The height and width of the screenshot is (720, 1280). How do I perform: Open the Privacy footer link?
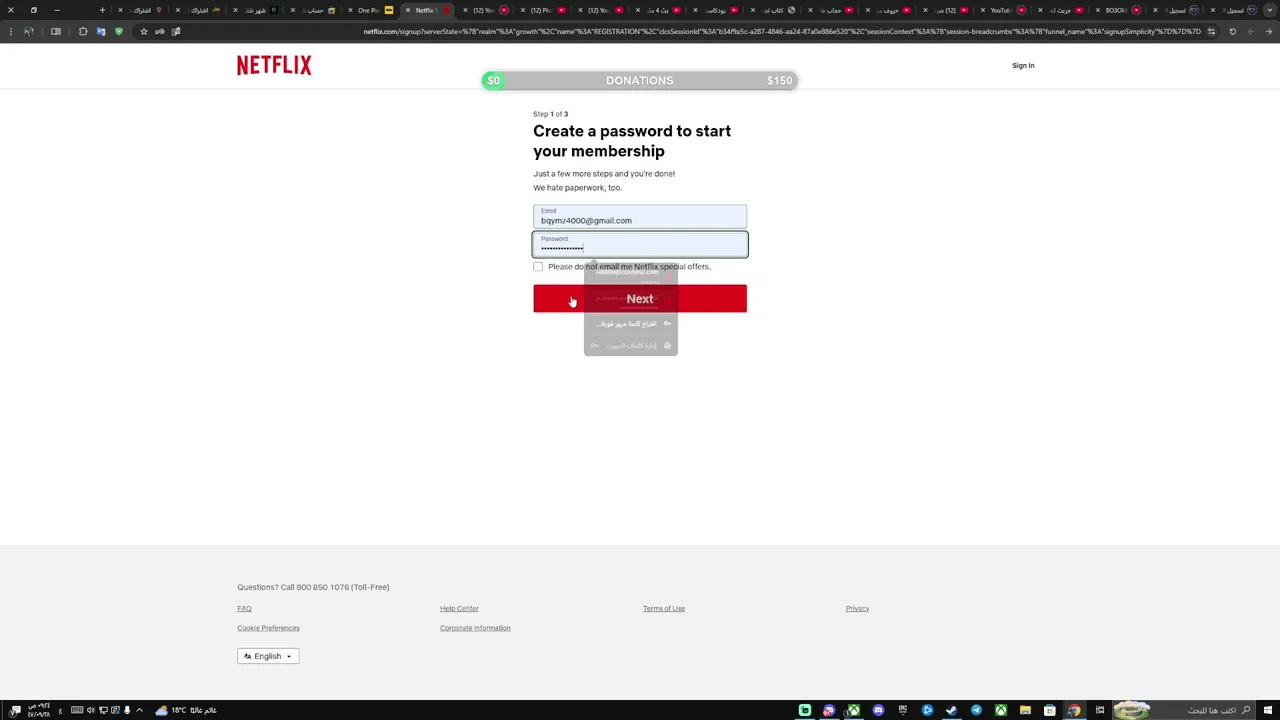(857, 608)
